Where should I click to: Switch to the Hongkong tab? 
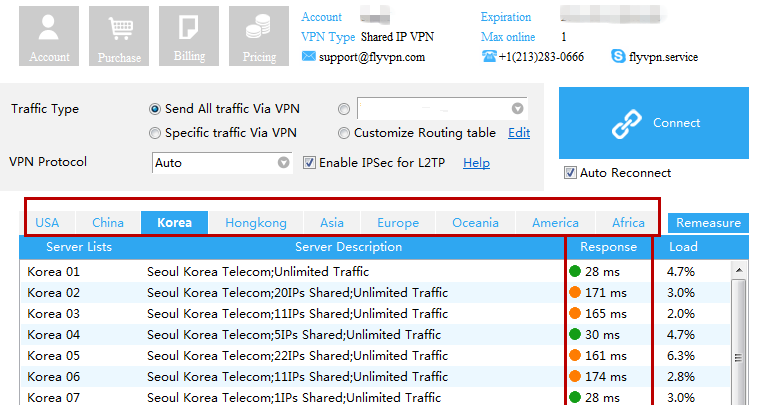coord(256,223)
